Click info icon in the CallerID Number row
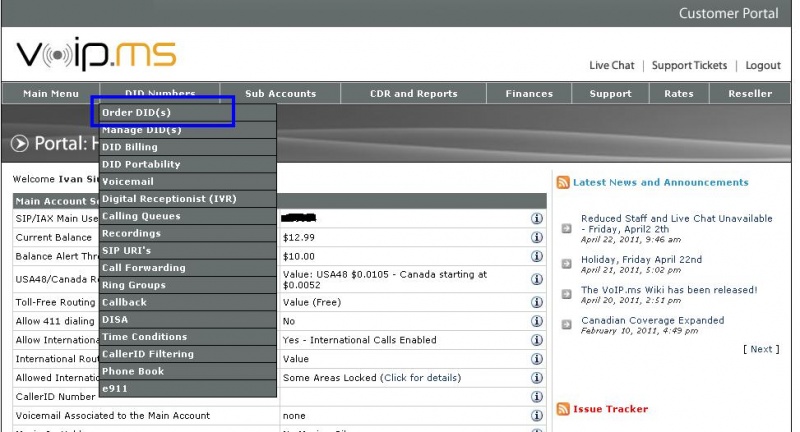 coord(536,396)
